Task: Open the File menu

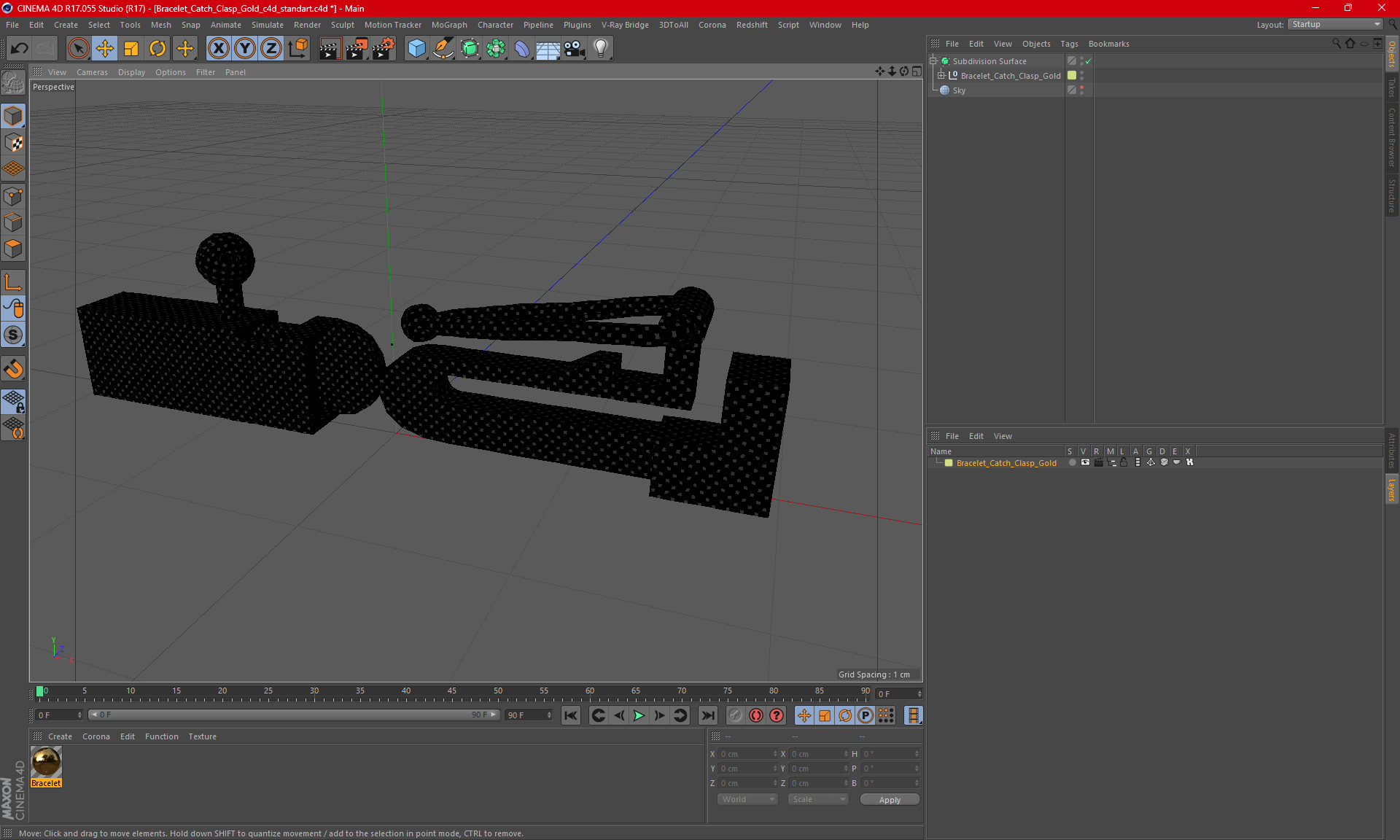Action: coord(12,25)
